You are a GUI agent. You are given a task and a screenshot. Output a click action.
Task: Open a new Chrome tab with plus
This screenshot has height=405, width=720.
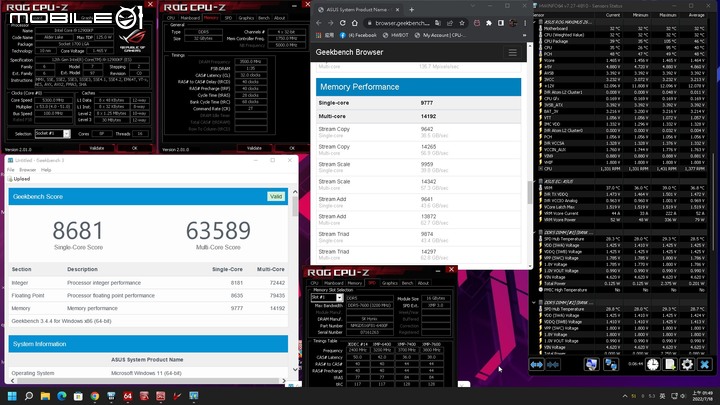point(411,9)
